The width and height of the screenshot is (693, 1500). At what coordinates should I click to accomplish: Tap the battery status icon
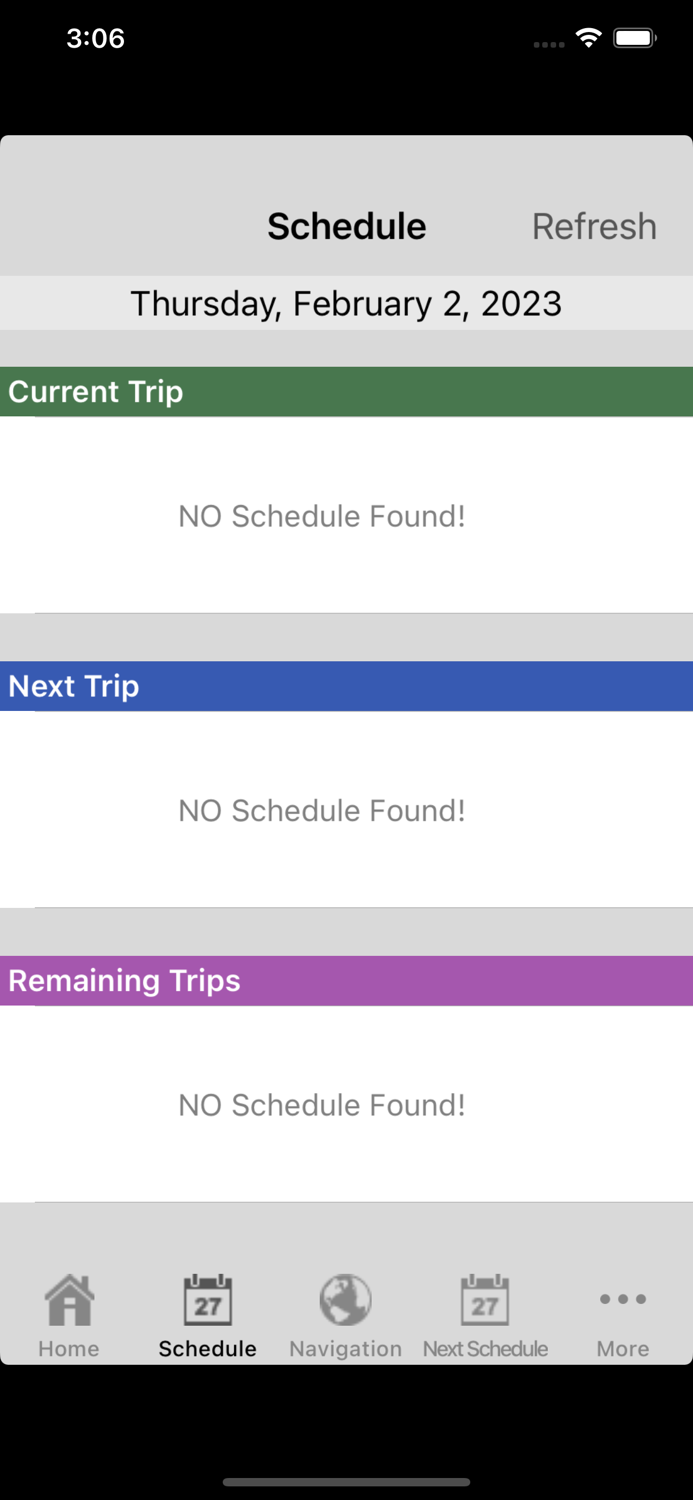click(634, 38)
